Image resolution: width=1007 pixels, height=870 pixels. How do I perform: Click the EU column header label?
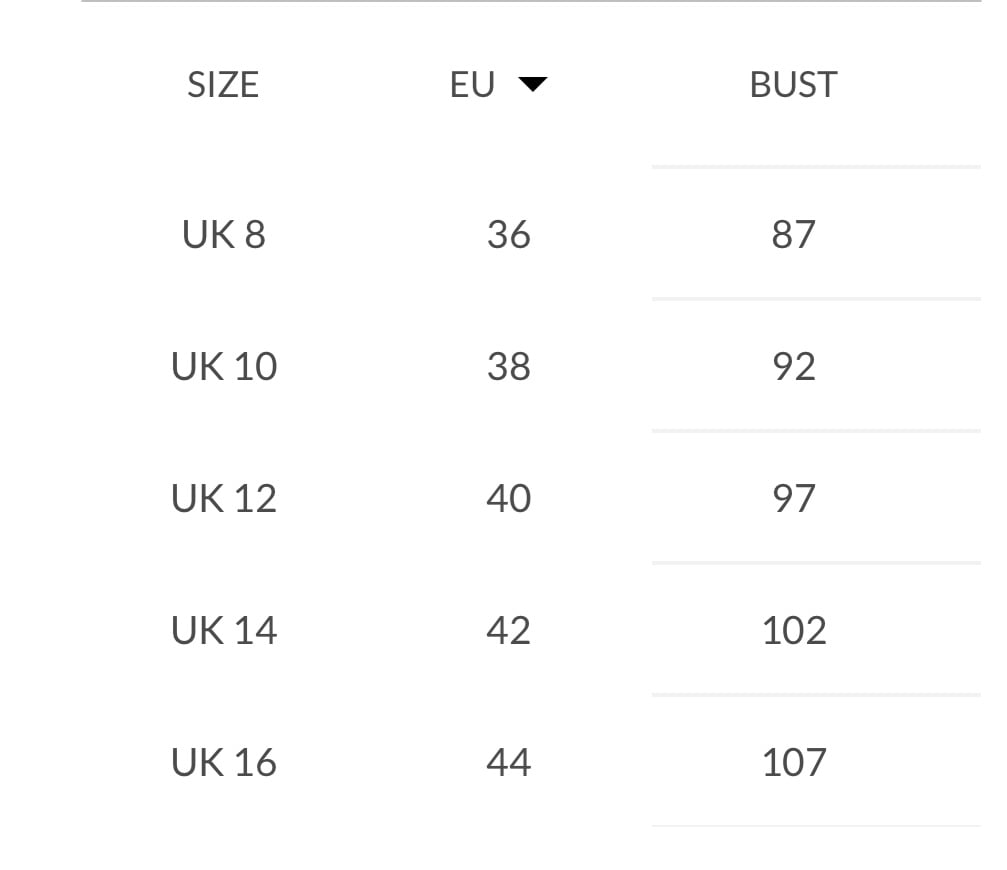click(472, 85)
